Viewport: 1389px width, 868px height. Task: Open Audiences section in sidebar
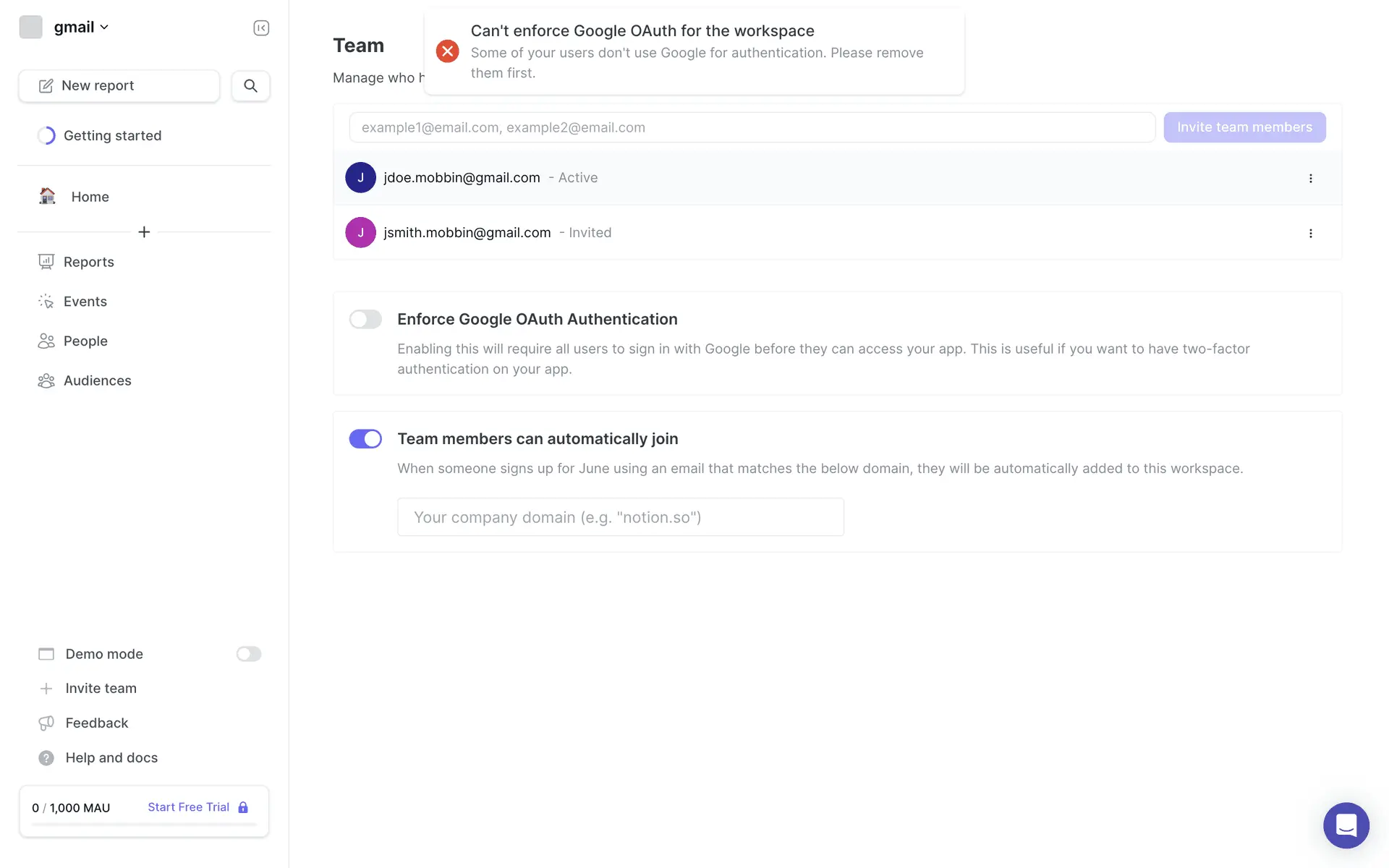point(97,380)
